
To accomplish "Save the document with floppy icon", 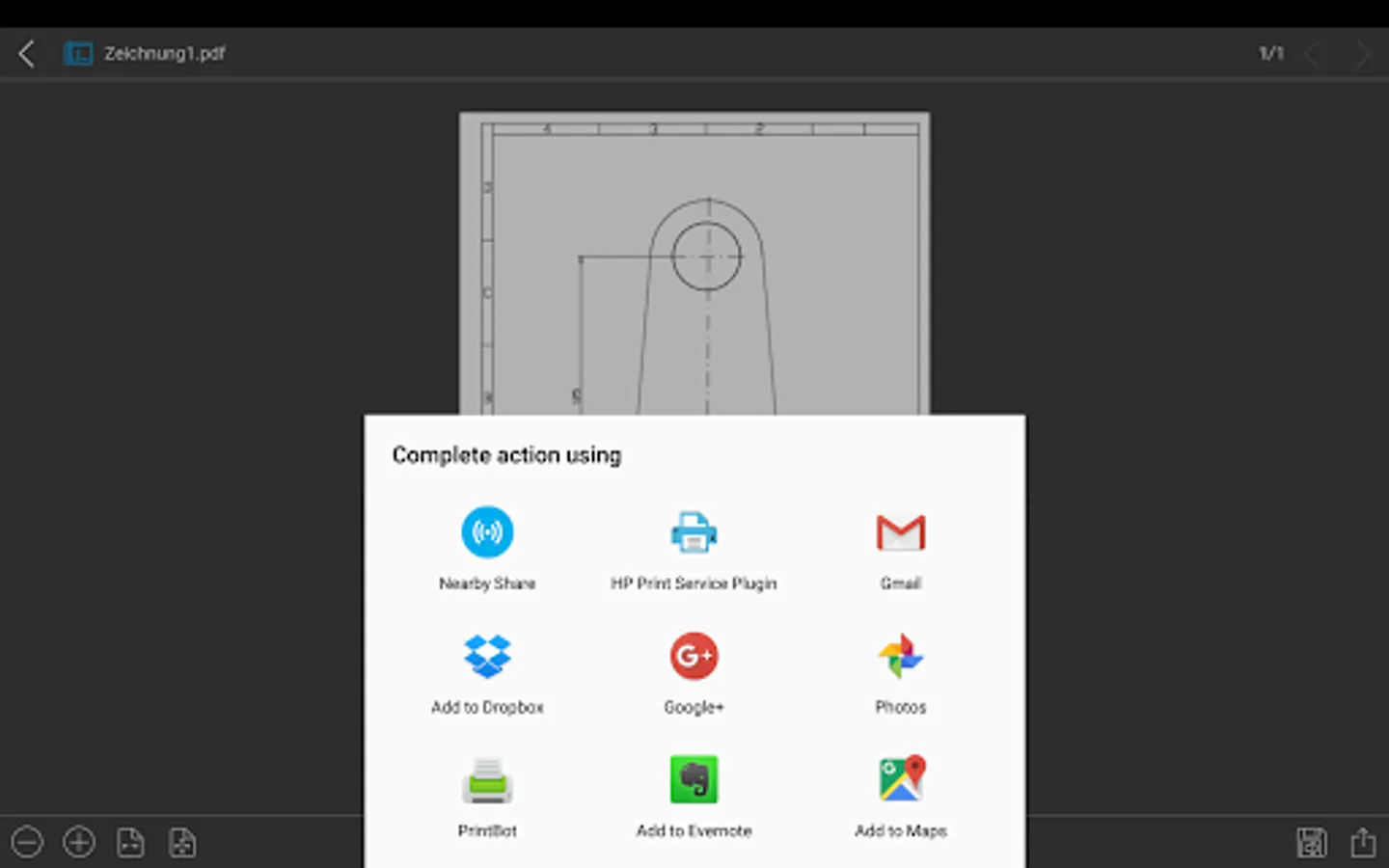I will (1312, 842).
